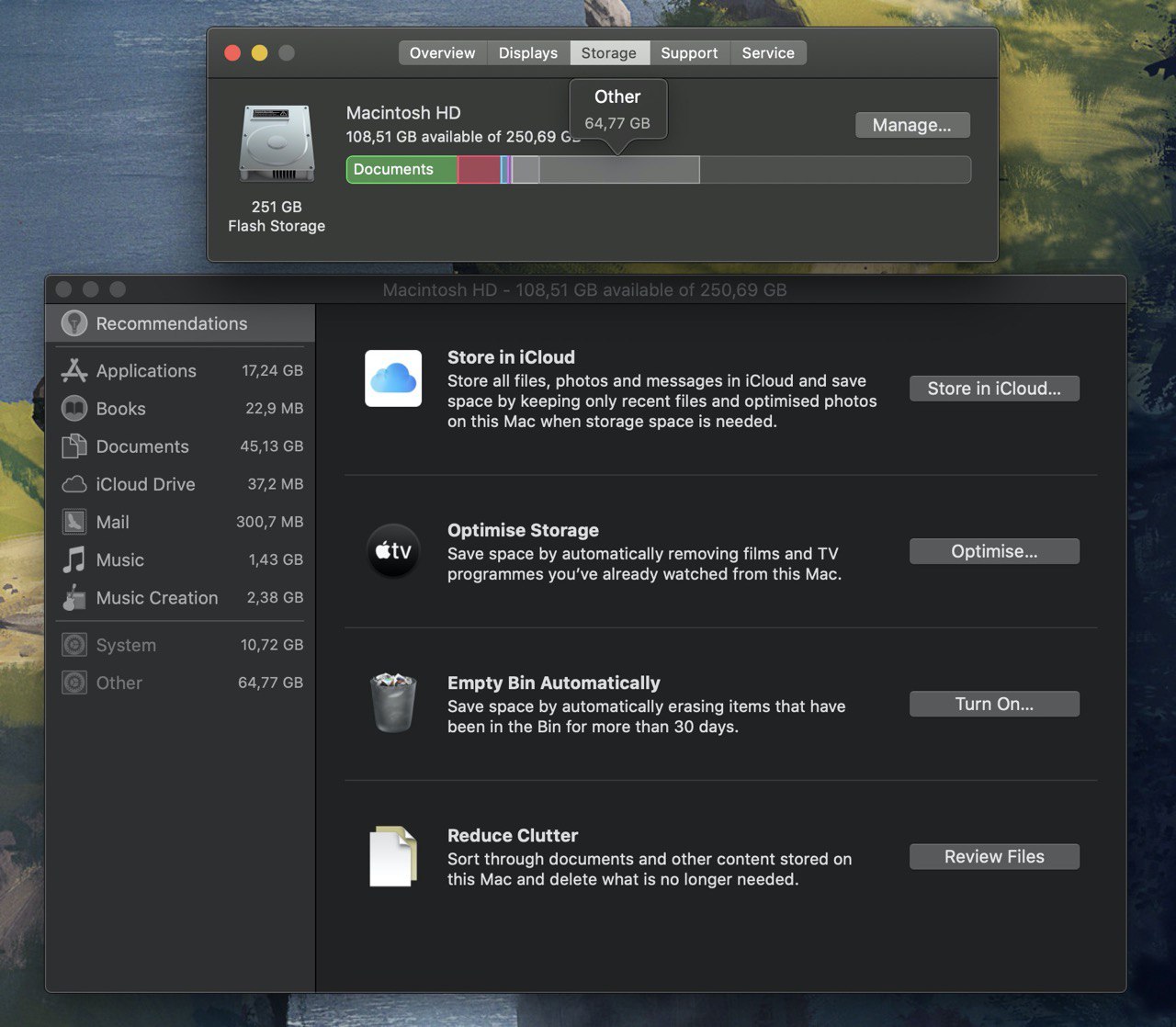Click the iCloud icon beside Store in iCloud

393,378
